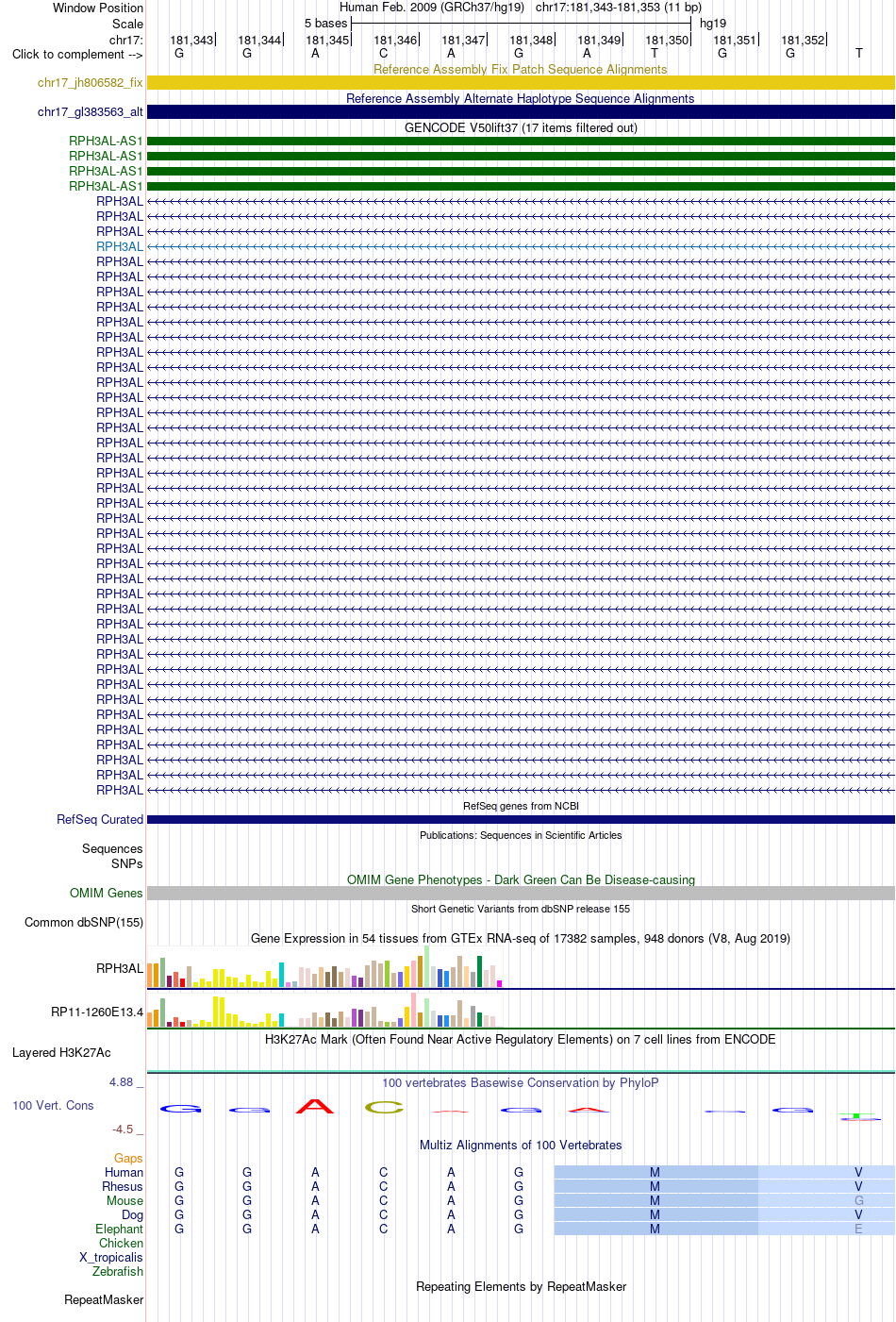Click the Common dbSNP(155) label
Screen dimensions: 896x1322
pos(84,922)
